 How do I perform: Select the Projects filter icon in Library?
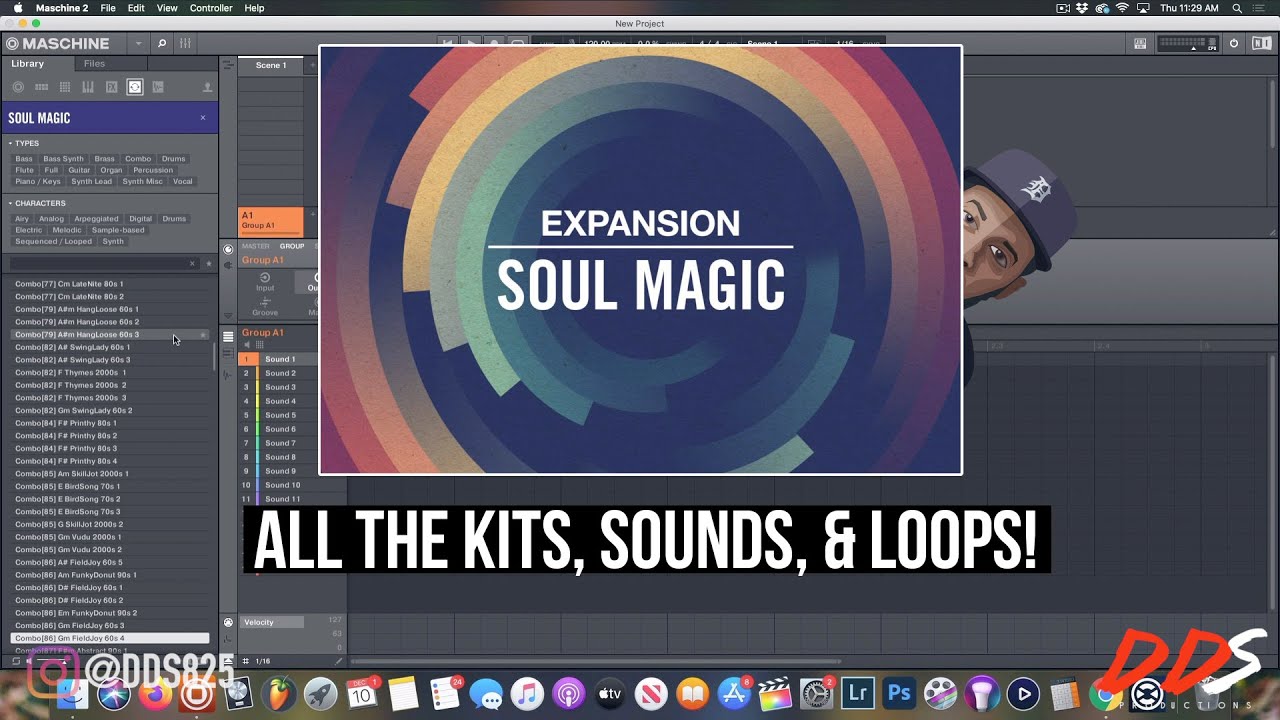[x=18, y=87]
